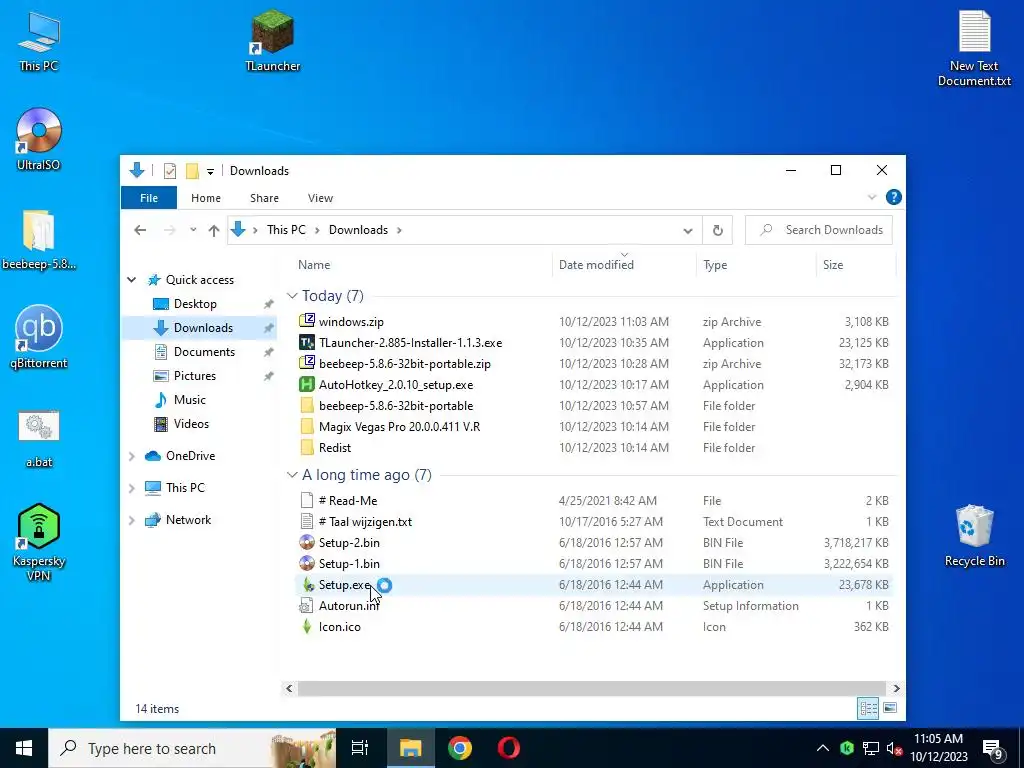The width and height of the screenshot is (1024, 768).
Task: Click File Explorer taskbar icon
Action: 411,748
